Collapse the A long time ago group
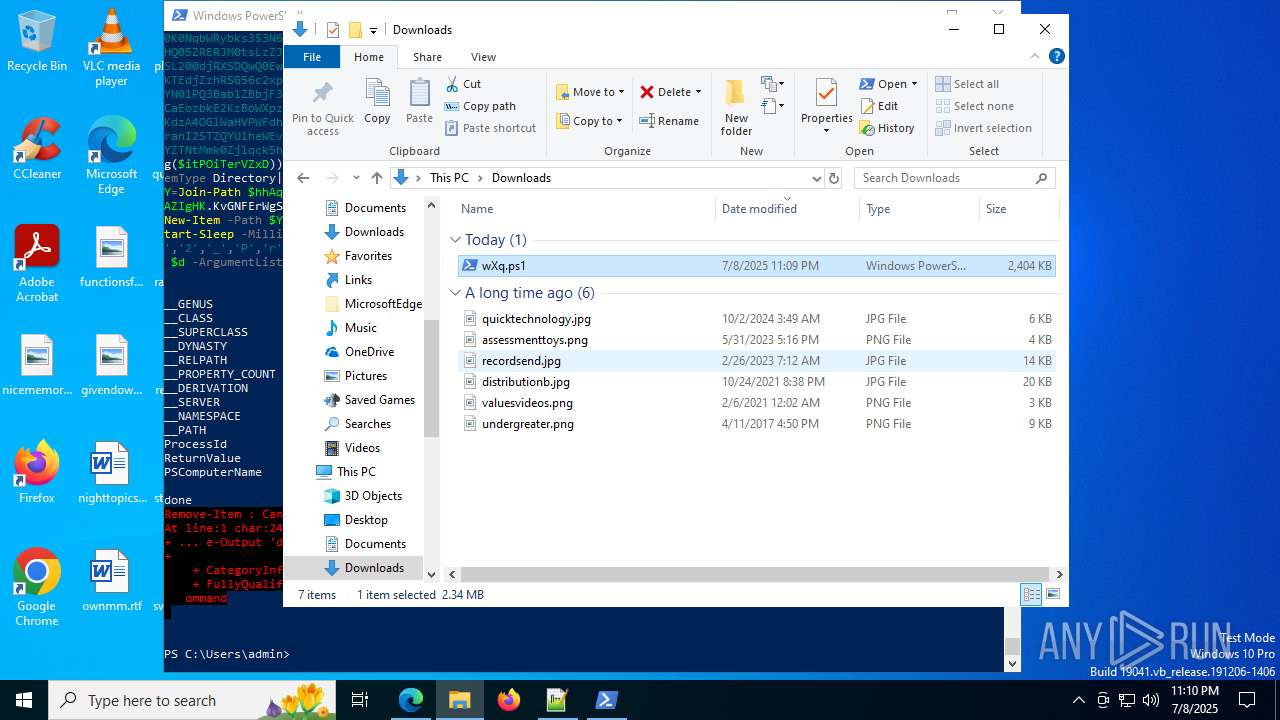1280x720 pixels. 455,293
